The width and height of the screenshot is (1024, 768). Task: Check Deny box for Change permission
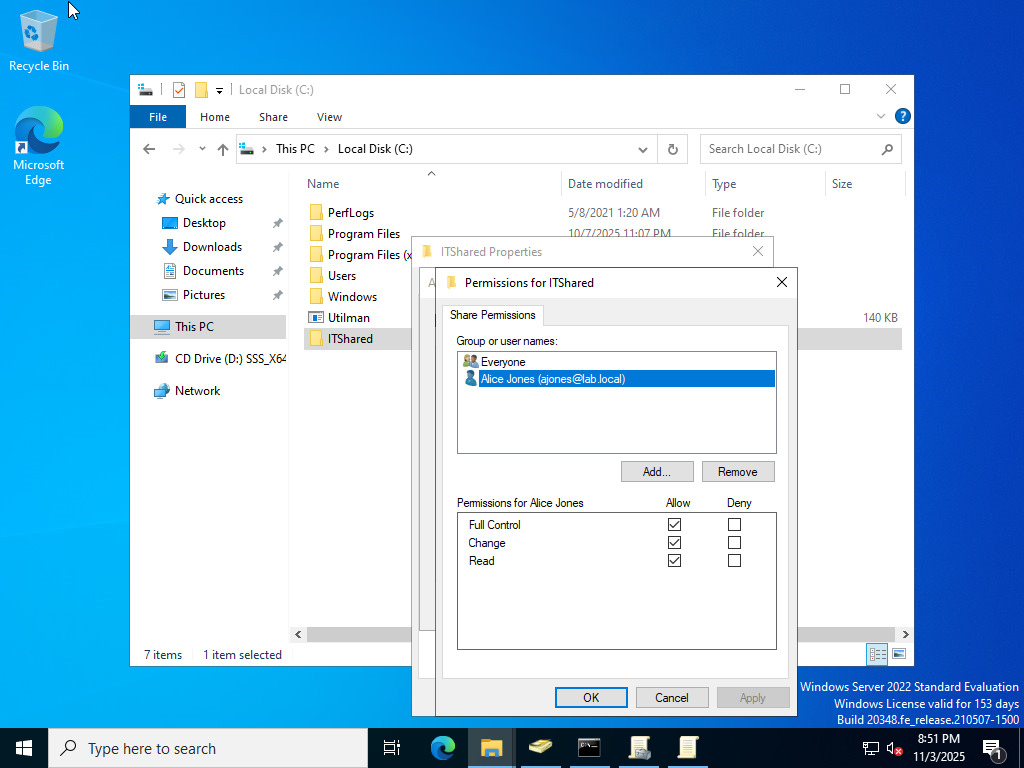(x=734, y=543)
